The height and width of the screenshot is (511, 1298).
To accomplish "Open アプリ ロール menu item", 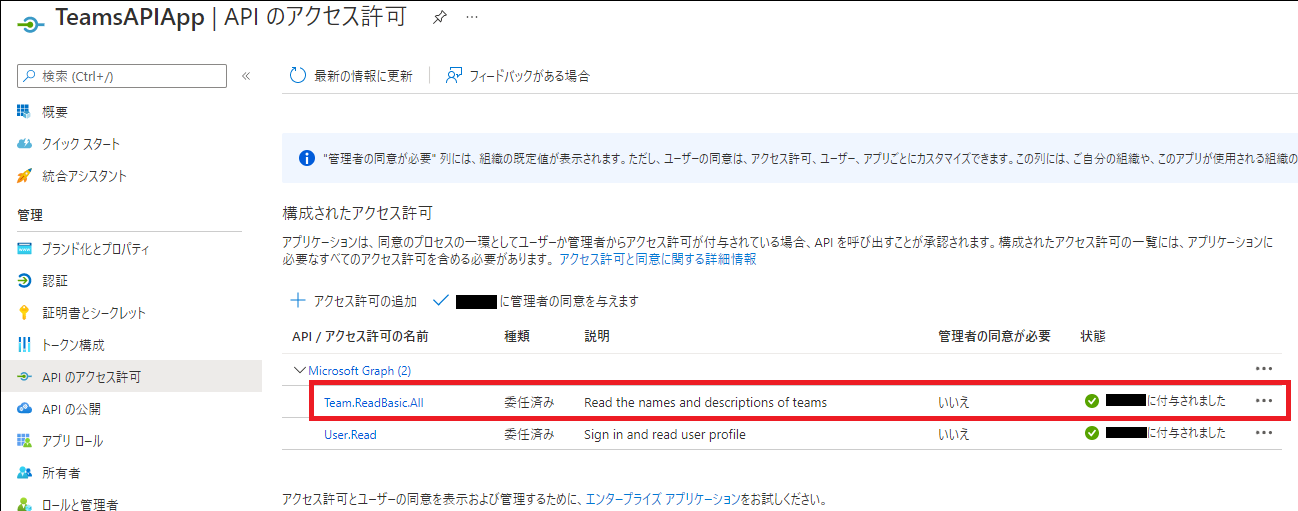I will click(x=72, y=441).
